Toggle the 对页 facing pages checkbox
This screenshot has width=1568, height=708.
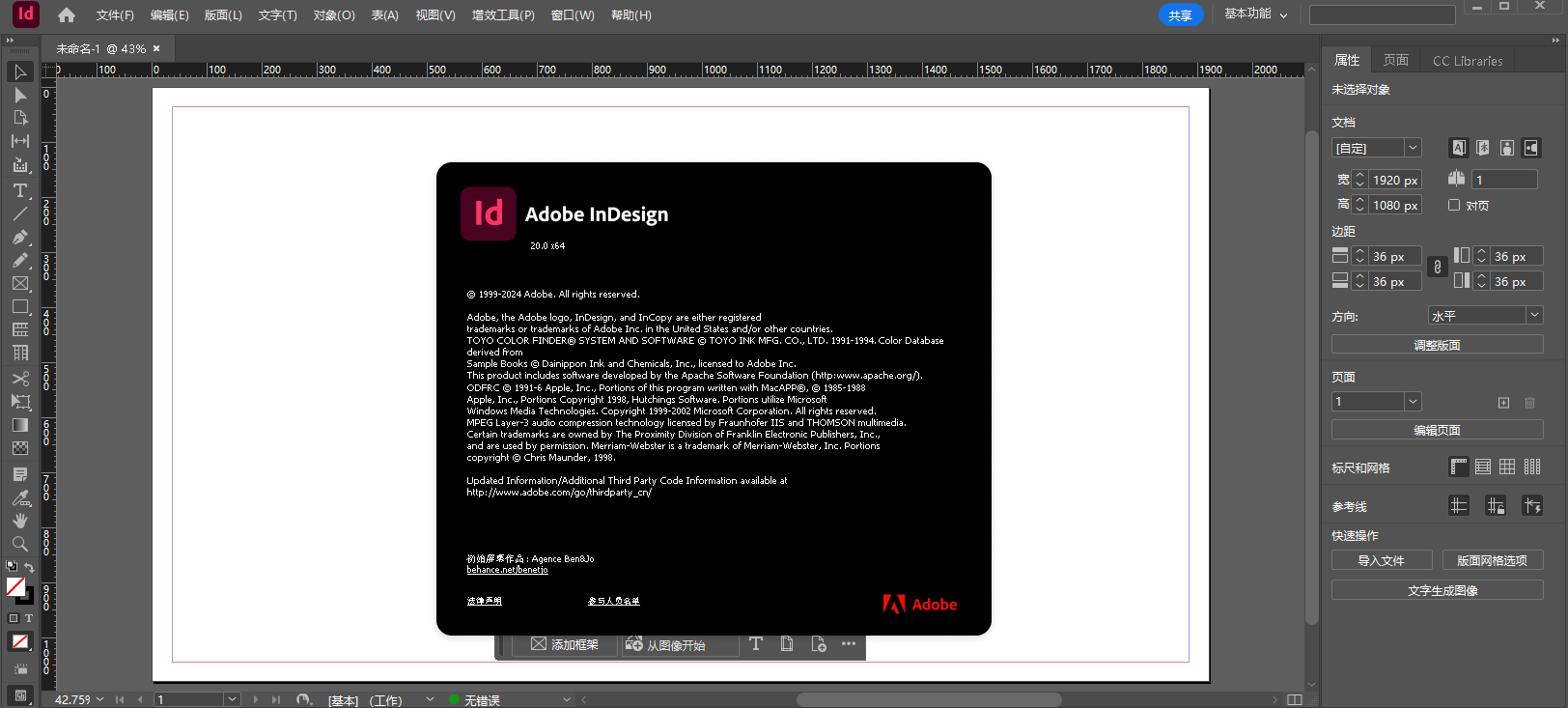coord(1454,205)
